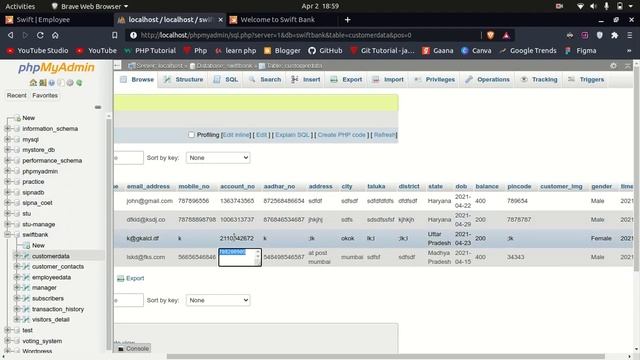The height and width of the screenshot is (360, 640).
Task: Expand voting_system database node
Action: [7, 341]
